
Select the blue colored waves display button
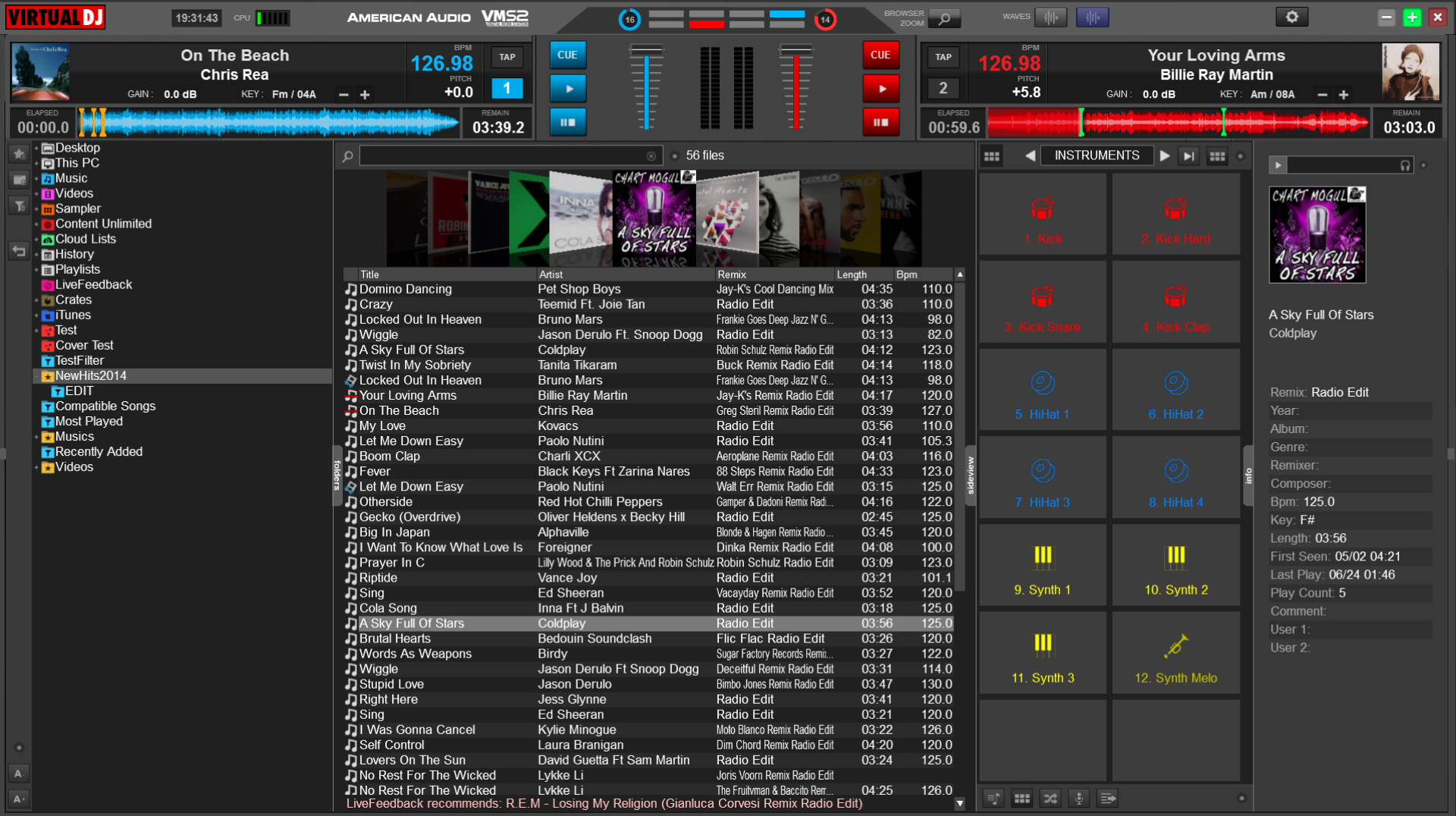(x=1092, y=17)
